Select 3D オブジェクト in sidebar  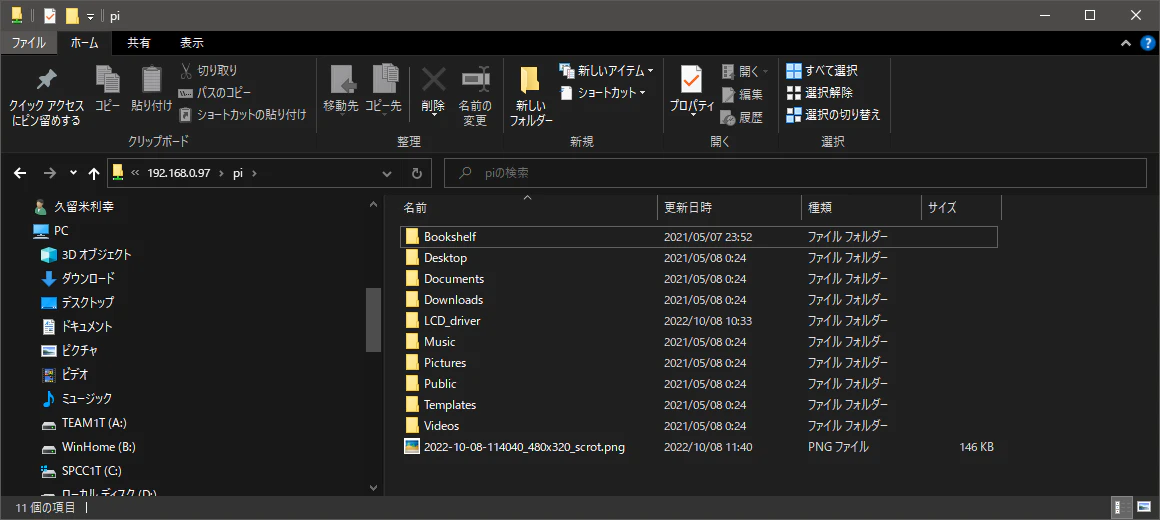coord(87,254)
